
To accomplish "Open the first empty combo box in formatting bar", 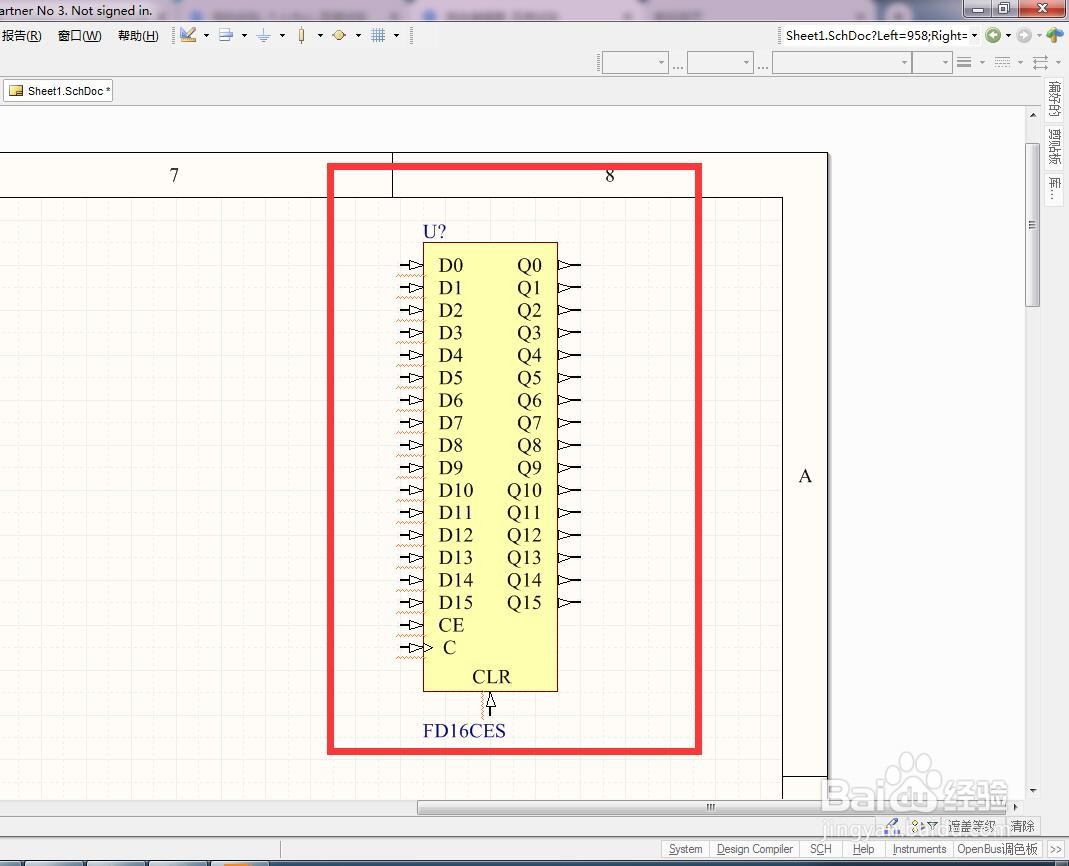I will (x=635, y=63).
